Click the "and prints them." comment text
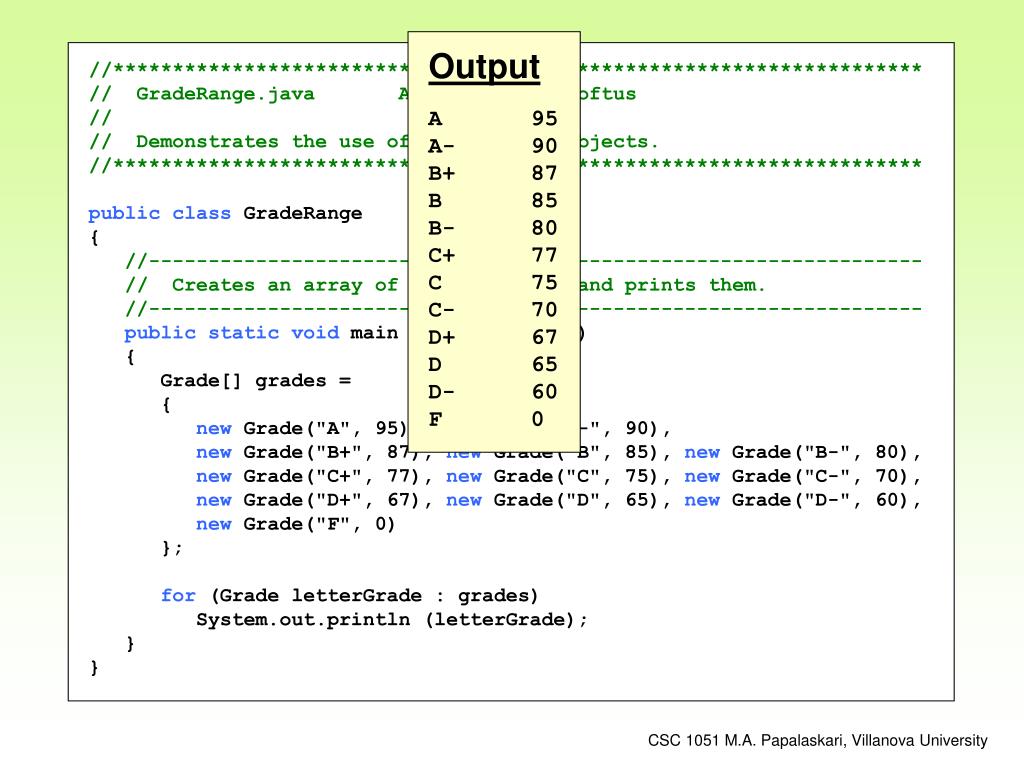1024x768 pixels. point(672,285)
